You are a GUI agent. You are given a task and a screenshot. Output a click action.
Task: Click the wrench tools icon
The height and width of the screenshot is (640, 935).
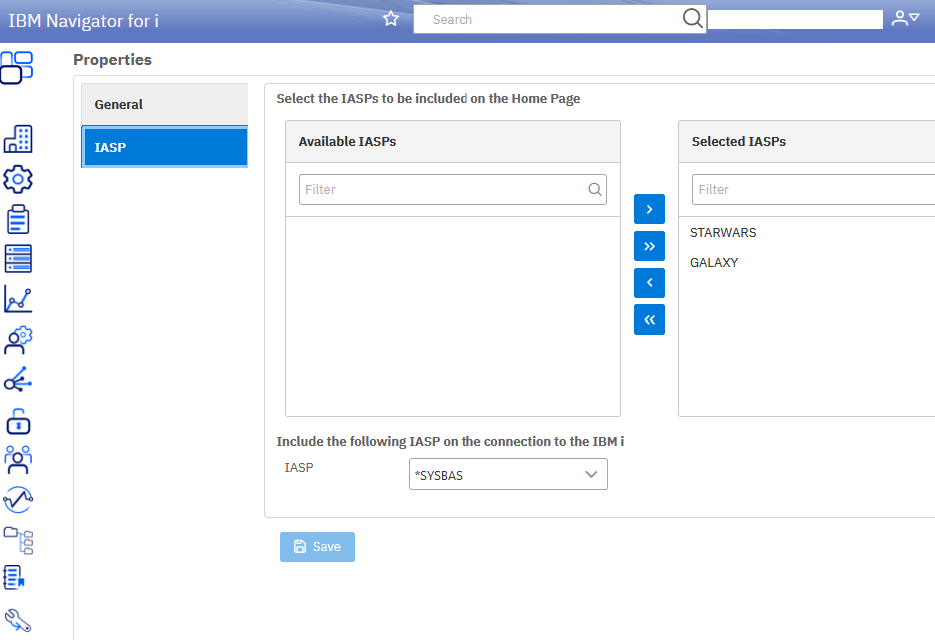18,620
